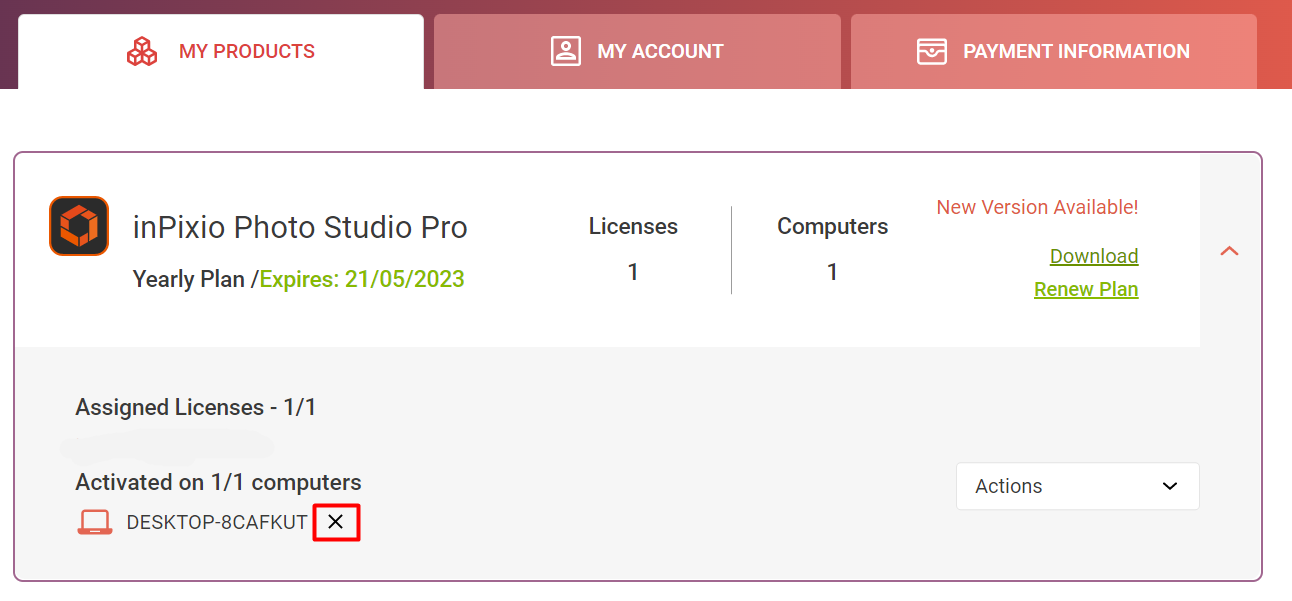Click the X to deactivate DESKTOP-8CAFKUT
This screenshot has width=1292, height=601.
tap(336, 521)
